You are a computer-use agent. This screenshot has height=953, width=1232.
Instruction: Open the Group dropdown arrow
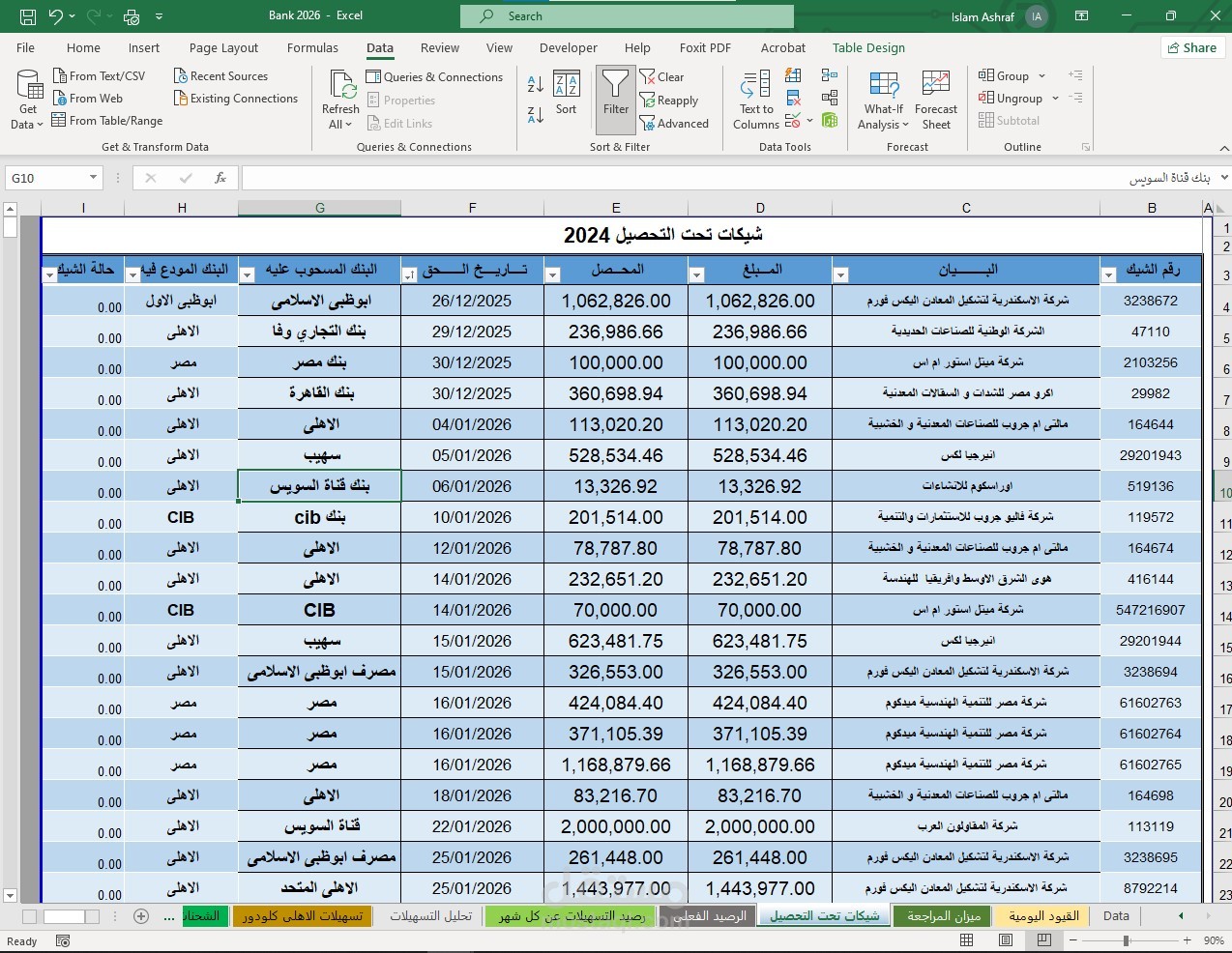(1042, 75)
